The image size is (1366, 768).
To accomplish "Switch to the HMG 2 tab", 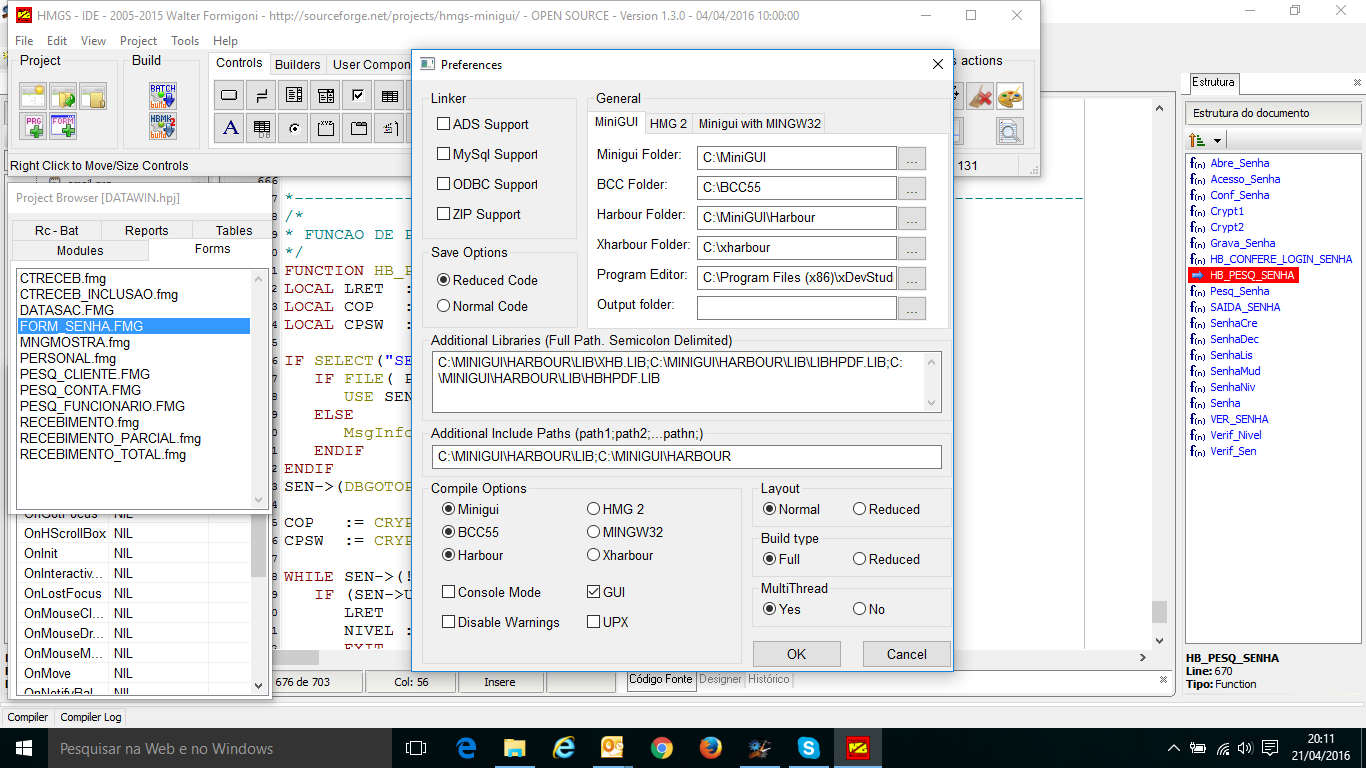I will (x=668, y=124).
